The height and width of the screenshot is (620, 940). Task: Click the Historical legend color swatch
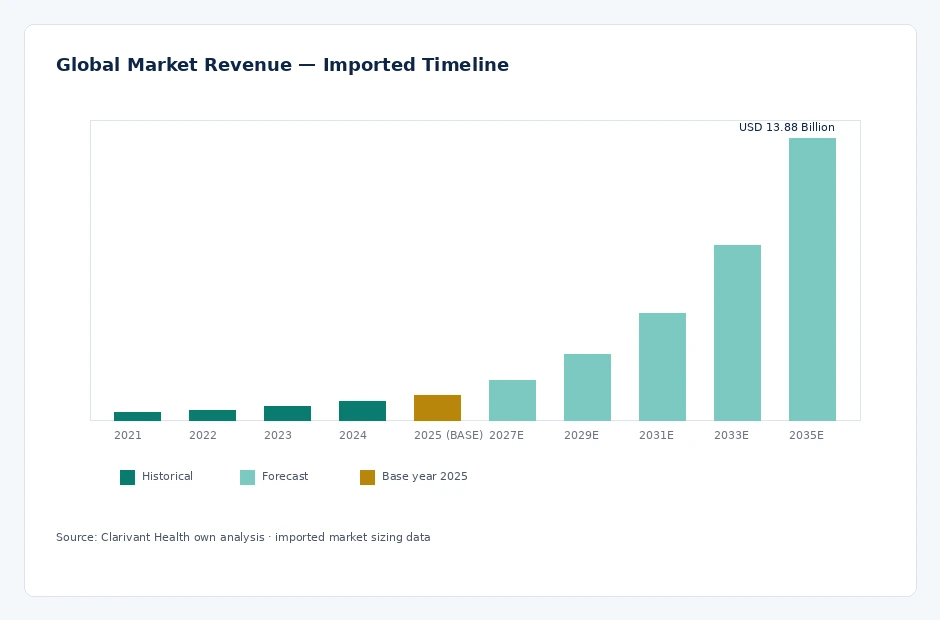click(128, 477)
